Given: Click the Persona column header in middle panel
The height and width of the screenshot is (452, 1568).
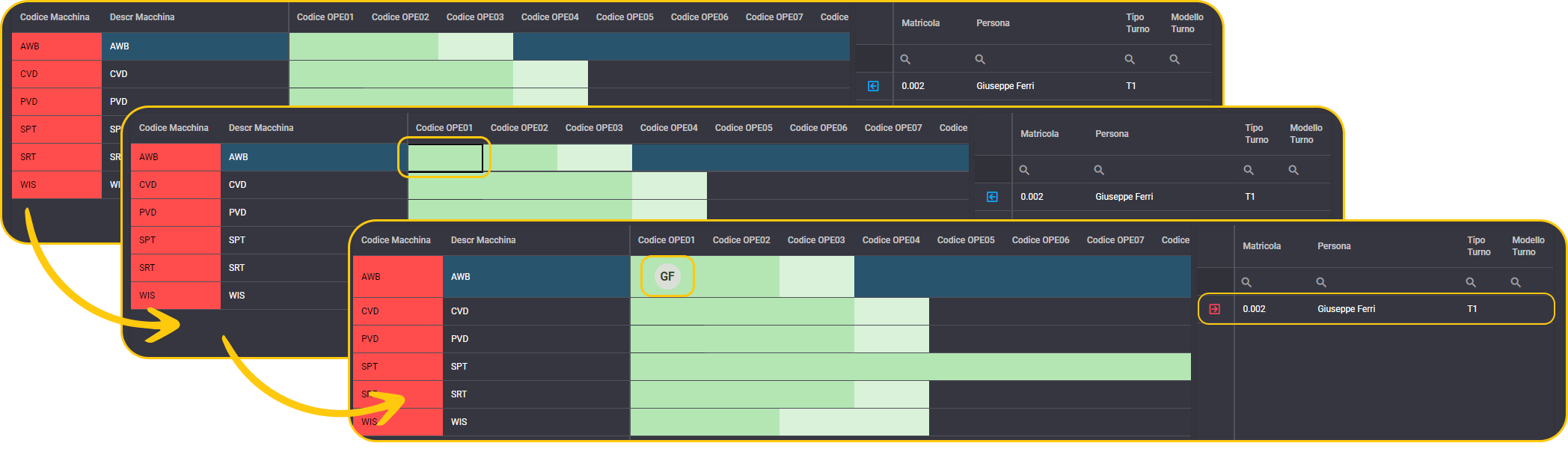Looking at the screenshot, I should (1112, 134).
